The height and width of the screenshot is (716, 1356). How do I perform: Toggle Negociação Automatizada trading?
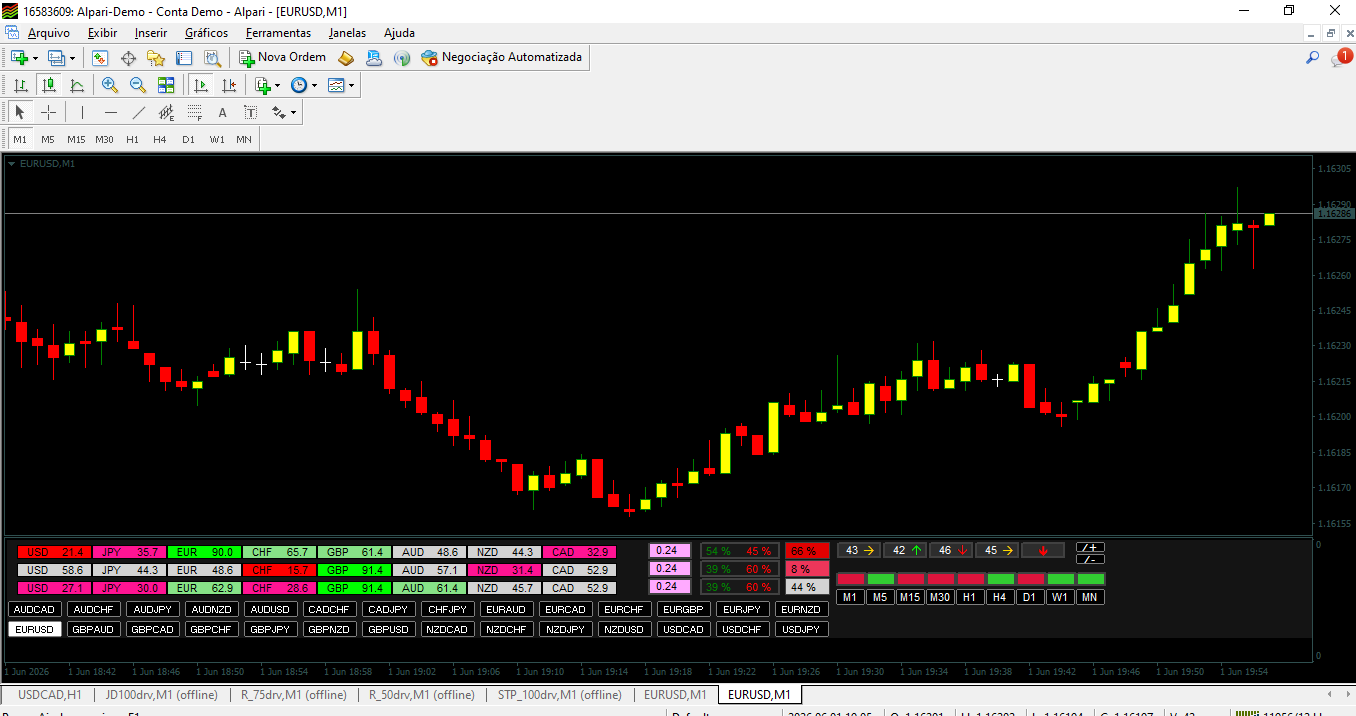(502, 58)
